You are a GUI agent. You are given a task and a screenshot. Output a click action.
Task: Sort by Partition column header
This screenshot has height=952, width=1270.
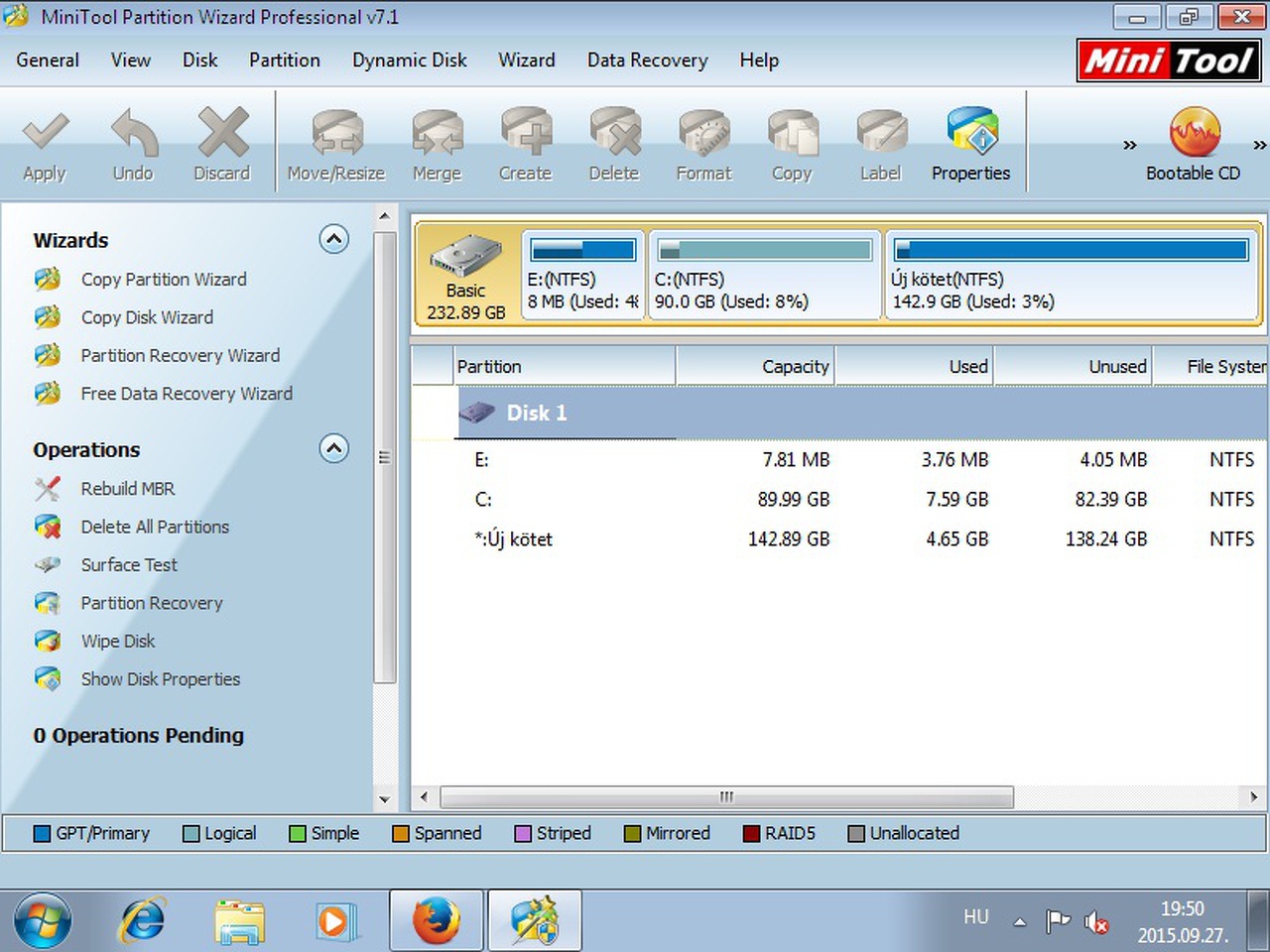(x=565, y=367)
